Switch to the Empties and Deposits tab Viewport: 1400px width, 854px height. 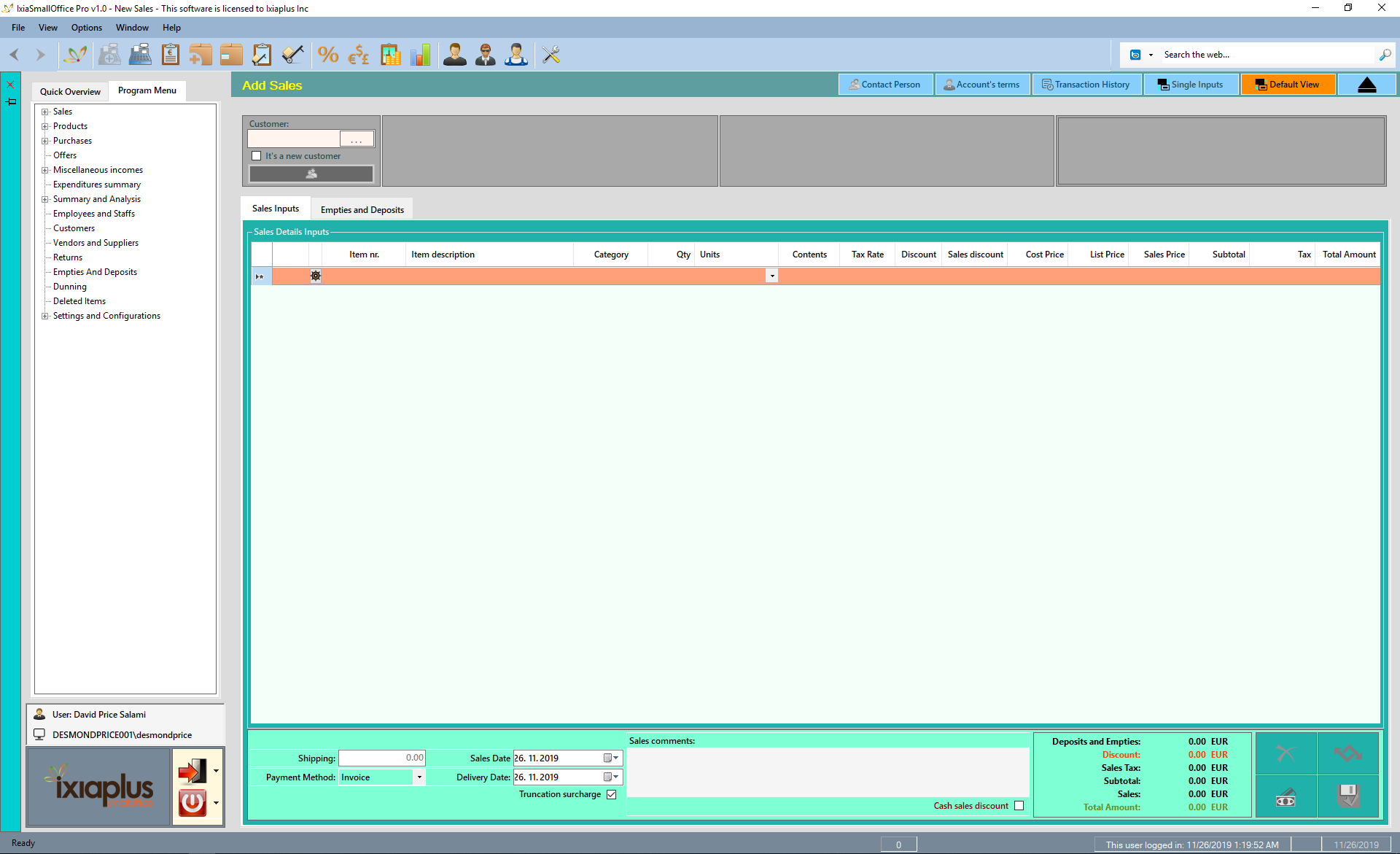(362, 210)
